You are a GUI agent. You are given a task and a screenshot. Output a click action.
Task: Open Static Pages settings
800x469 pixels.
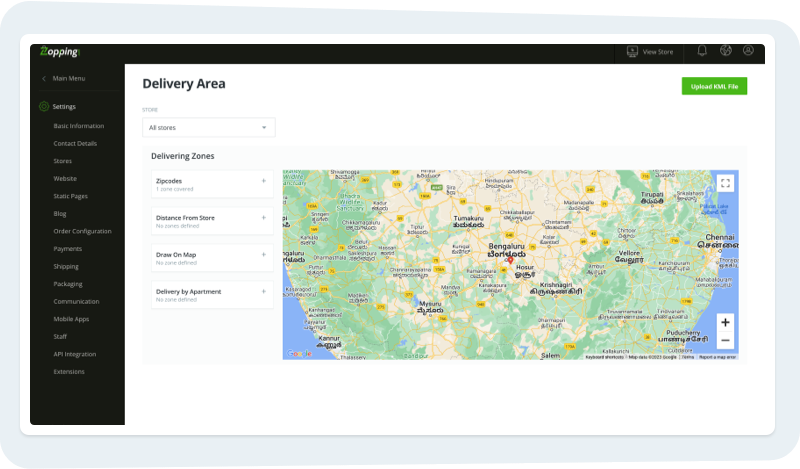coord(70,196)
